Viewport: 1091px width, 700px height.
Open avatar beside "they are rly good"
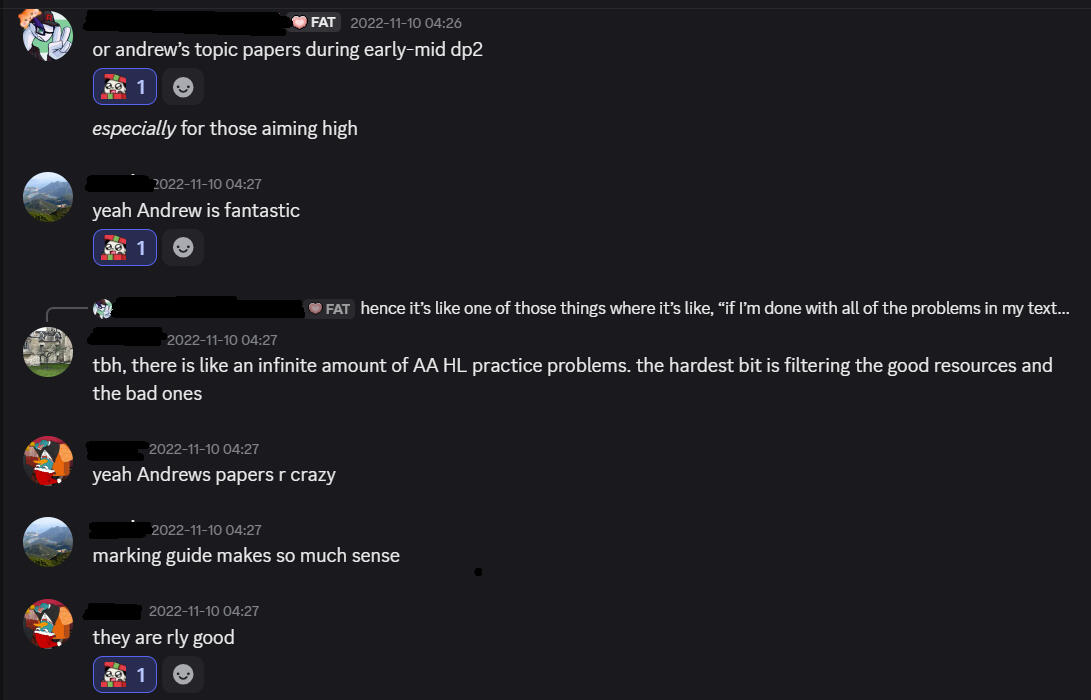[47, 624]
